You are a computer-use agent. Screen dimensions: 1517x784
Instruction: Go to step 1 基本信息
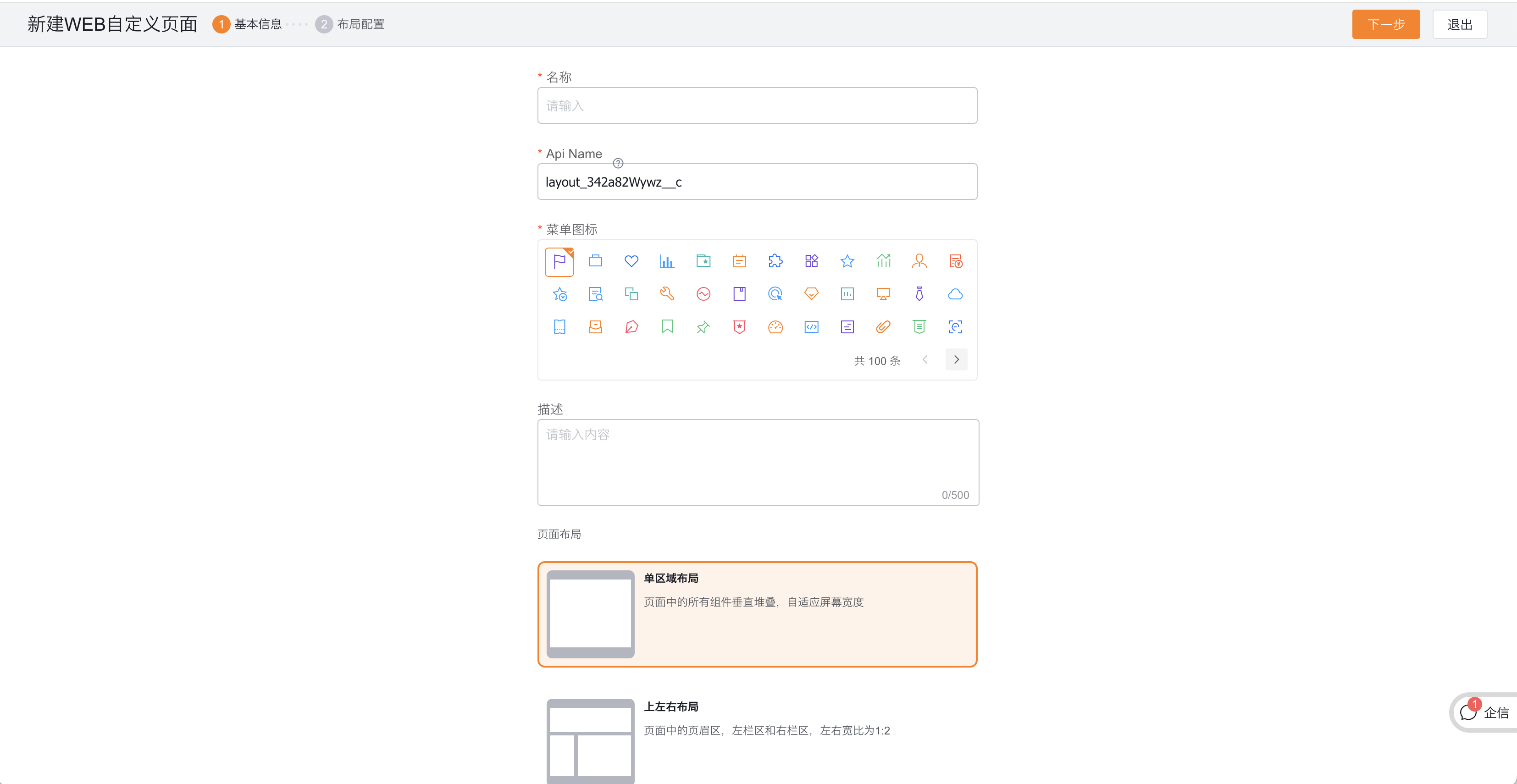click(x=247, y=24)
